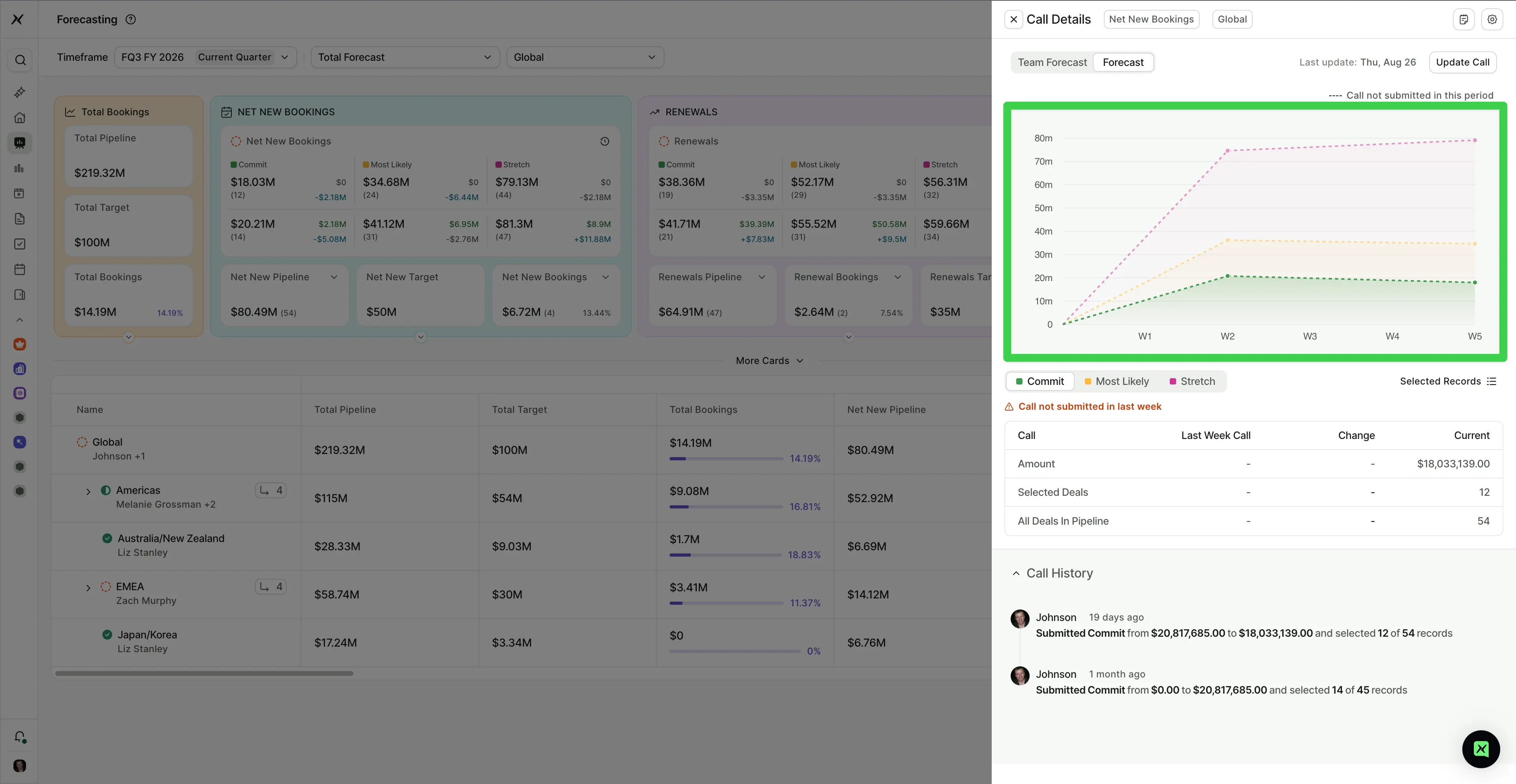
Task: Click the user avatar at sidebar bottom
Action: pyautogui.click(x=20, y=765)
